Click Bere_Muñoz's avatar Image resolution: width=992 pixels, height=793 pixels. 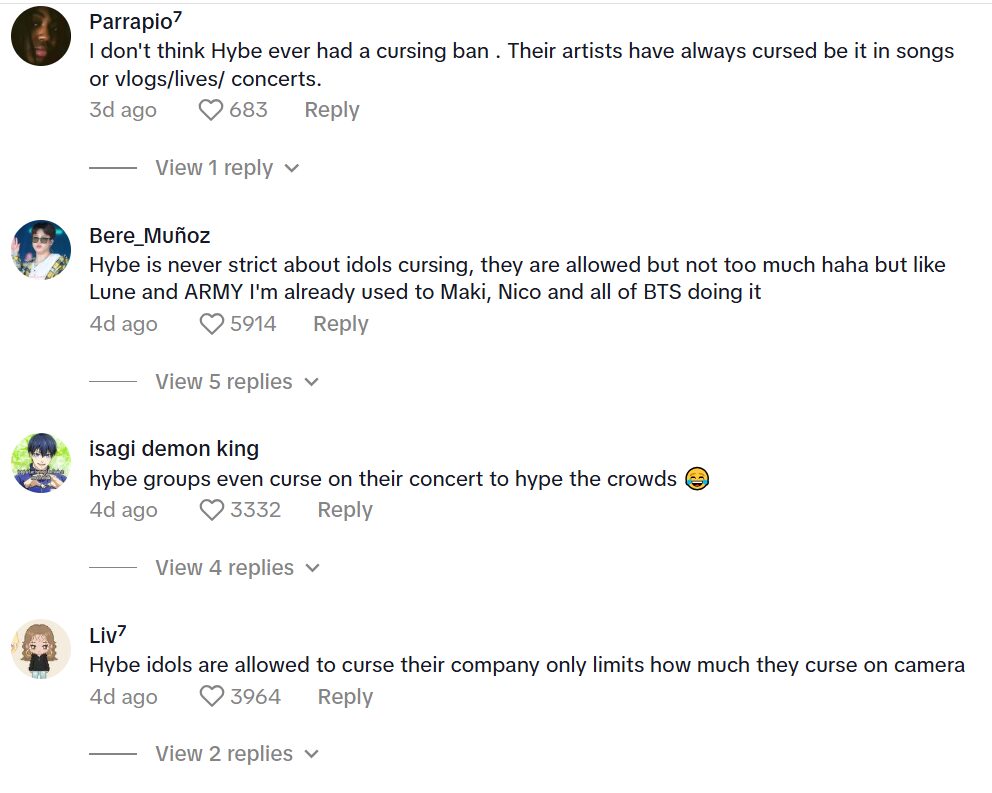coord(40,249)
